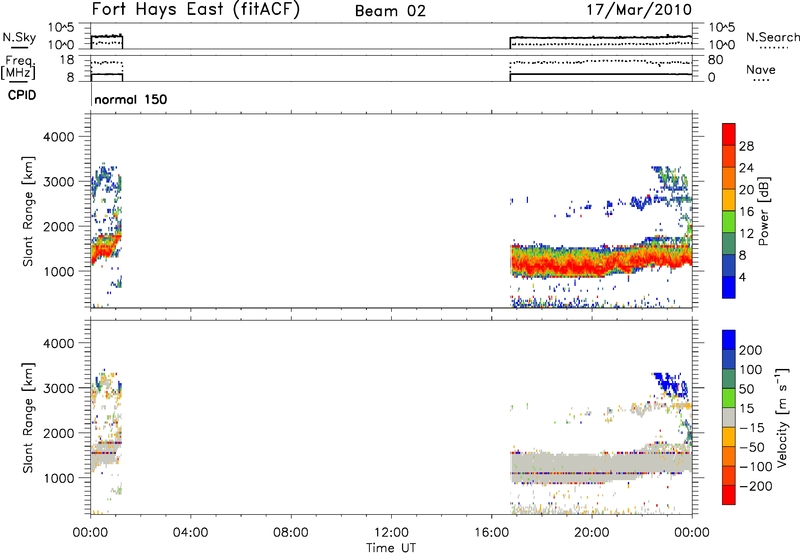
Task: Click the 'Nave' legend label
Action: tap(761, 69)
